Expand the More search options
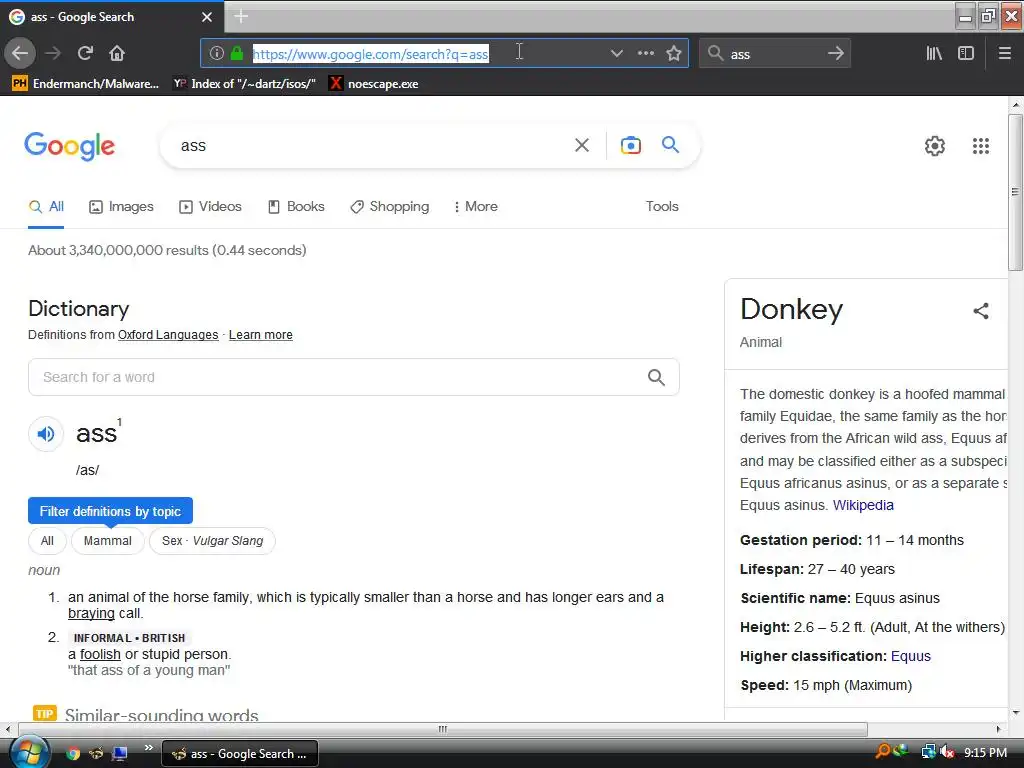The height and width of the screenshot is (768, 1024). click(x=475, y=206)
